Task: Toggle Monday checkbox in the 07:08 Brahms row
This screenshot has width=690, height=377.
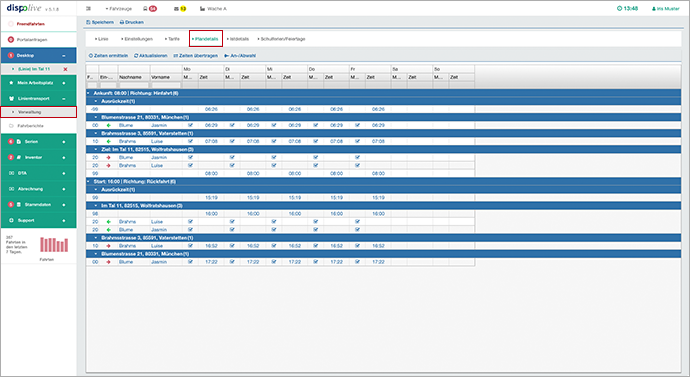Action: 190,141
